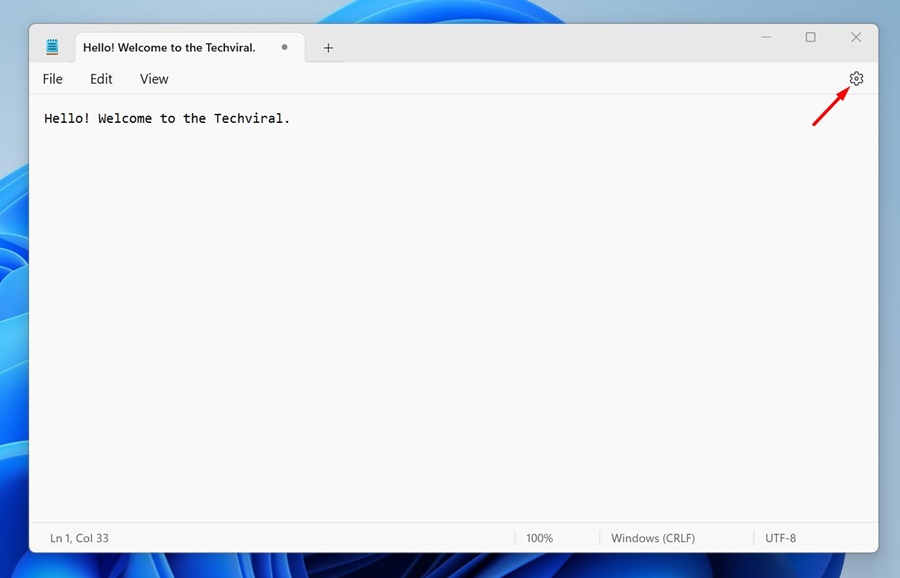Click the Windows (CRLF) line ending indicator

click(x=653, y=538)
